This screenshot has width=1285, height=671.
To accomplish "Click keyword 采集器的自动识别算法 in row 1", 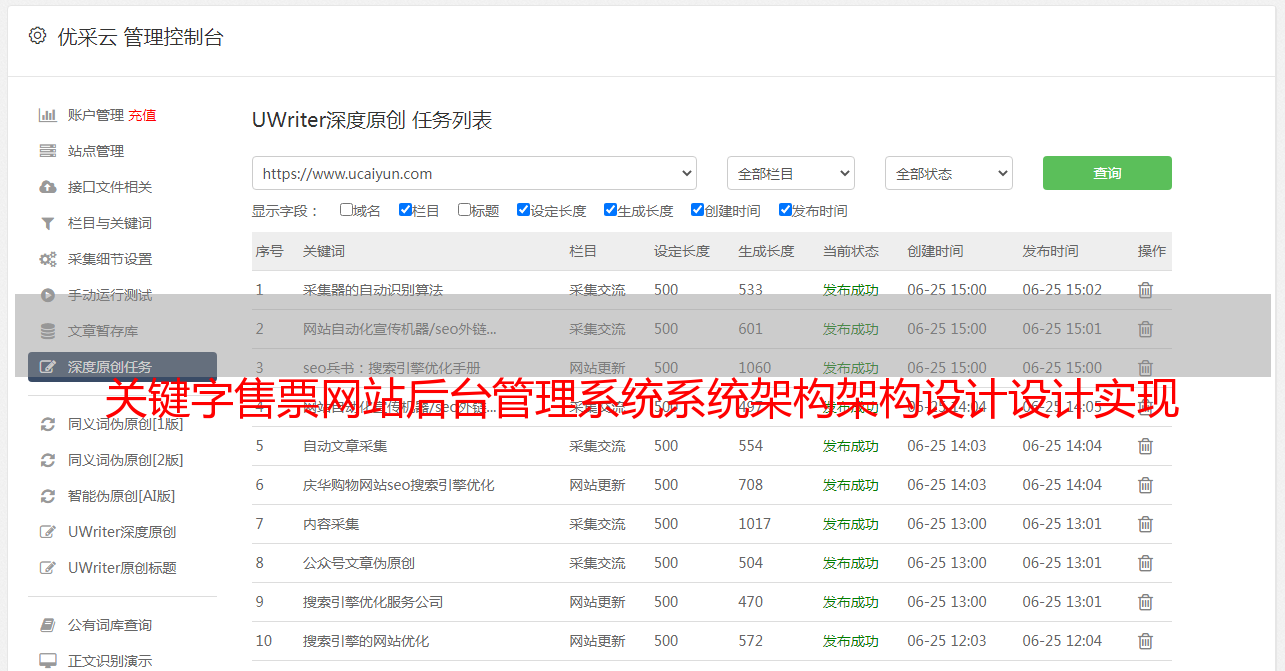I will coord(373,290).
